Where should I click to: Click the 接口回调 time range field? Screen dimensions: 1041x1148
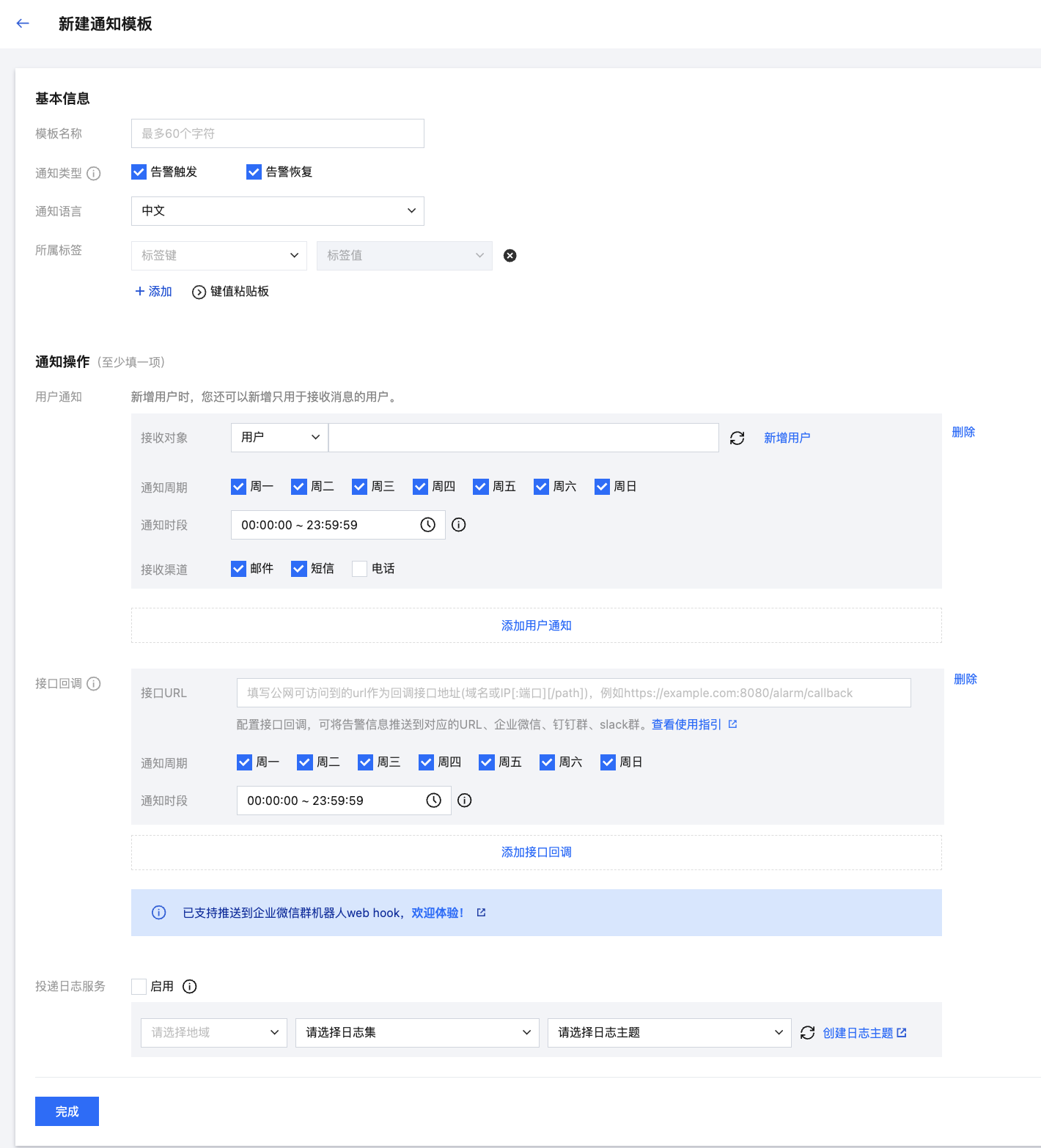coord(344,801)
